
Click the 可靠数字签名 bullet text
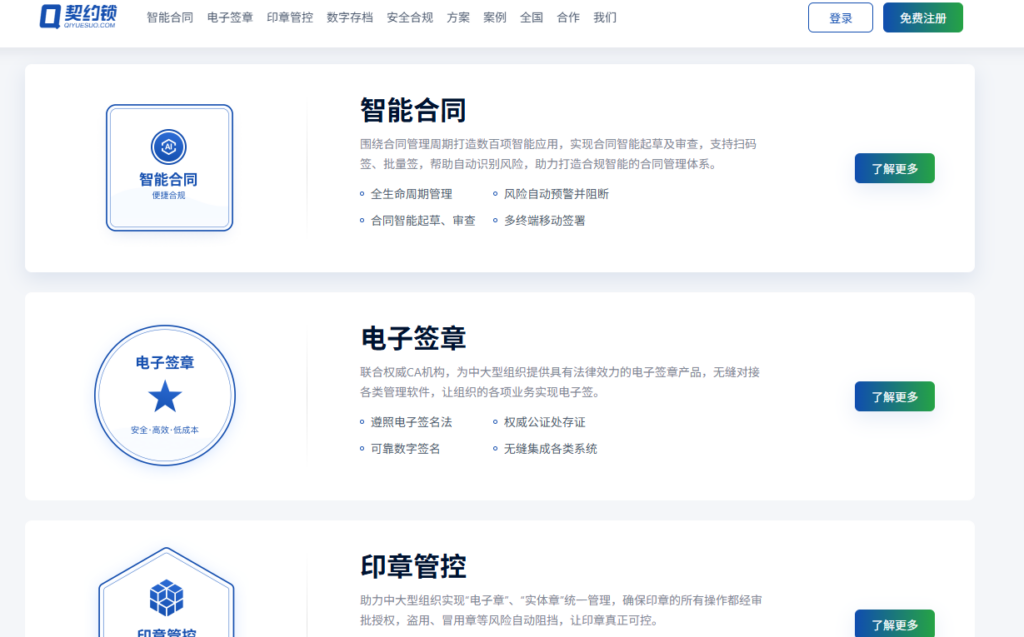coord(406,449)
